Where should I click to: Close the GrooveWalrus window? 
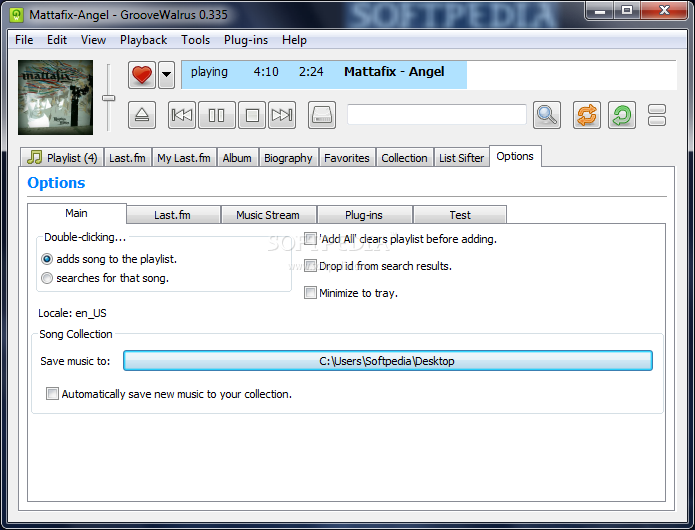tap(664, 10)
